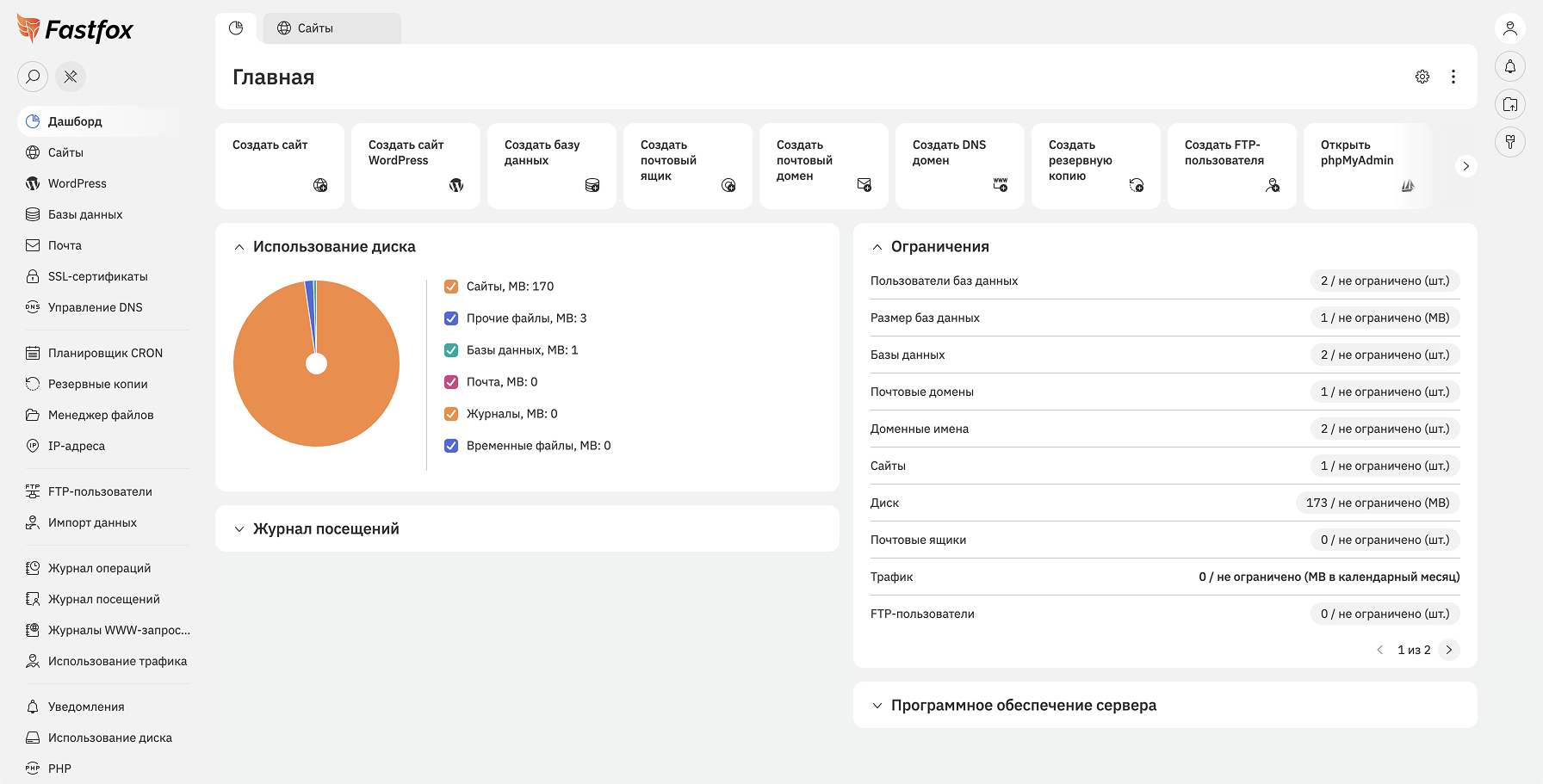1543x784 pixels.
Task: Click the search magnifier icon in sidebar
Action: [33, 77]
